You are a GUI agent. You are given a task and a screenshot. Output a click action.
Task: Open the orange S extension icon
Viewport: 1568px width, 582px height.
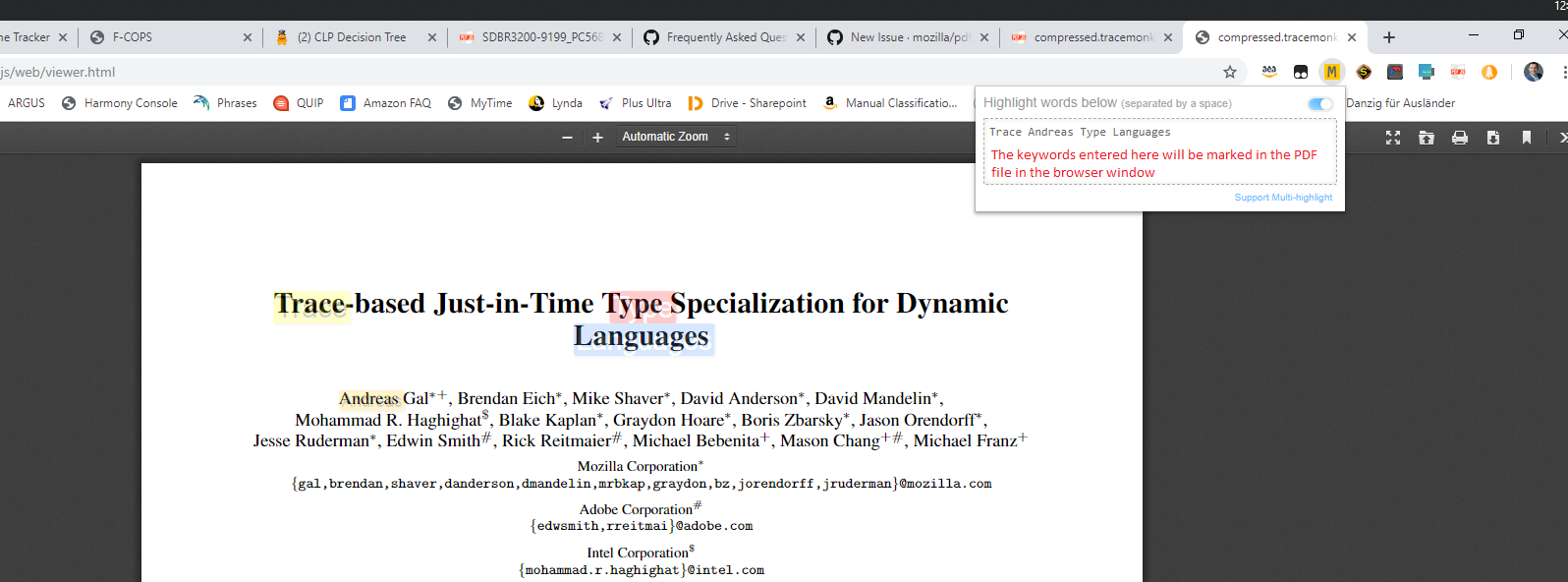tap(1364, 72)
